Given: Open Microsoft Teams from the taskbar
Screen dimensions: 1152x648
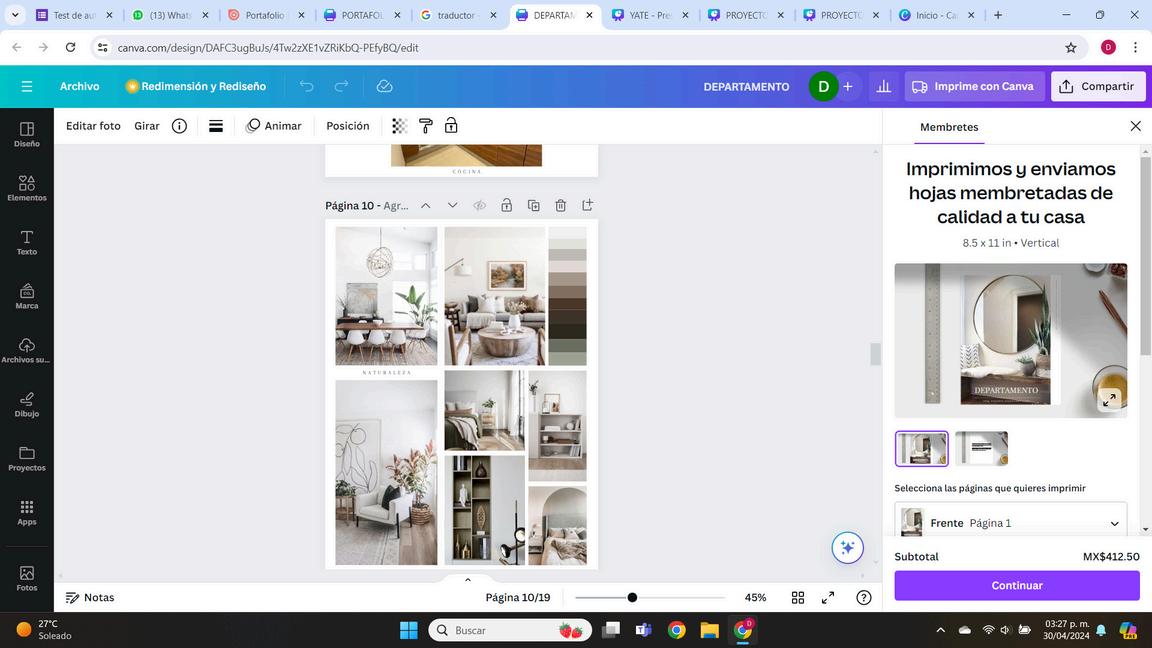Looking at the screenshot, I should (x=644, y=630).
